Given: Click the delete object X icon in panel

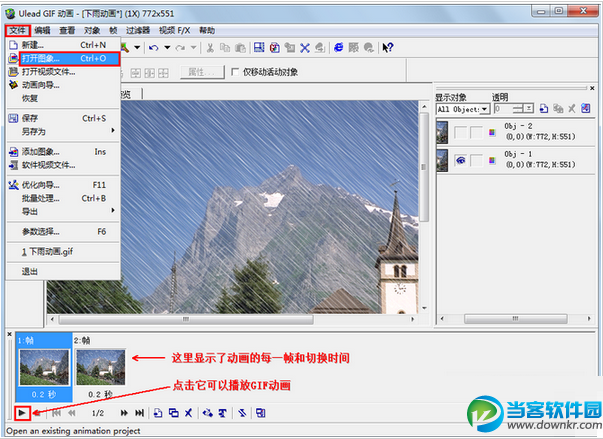Looking at the screenshot, I should [x=572, y=109].
